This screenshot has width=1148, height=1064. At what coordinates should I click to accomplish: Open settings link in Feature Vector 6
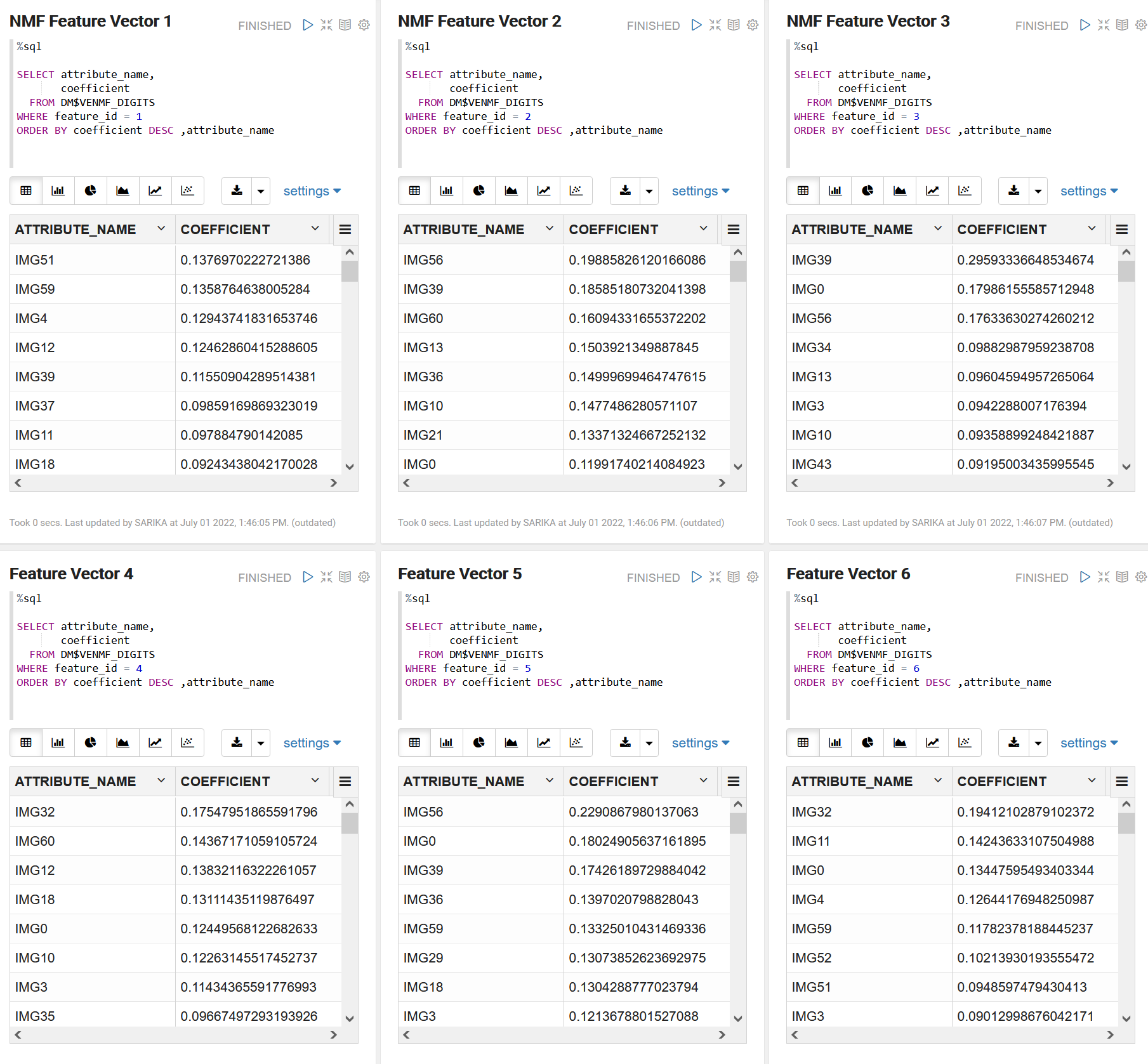coord(1089,743)
